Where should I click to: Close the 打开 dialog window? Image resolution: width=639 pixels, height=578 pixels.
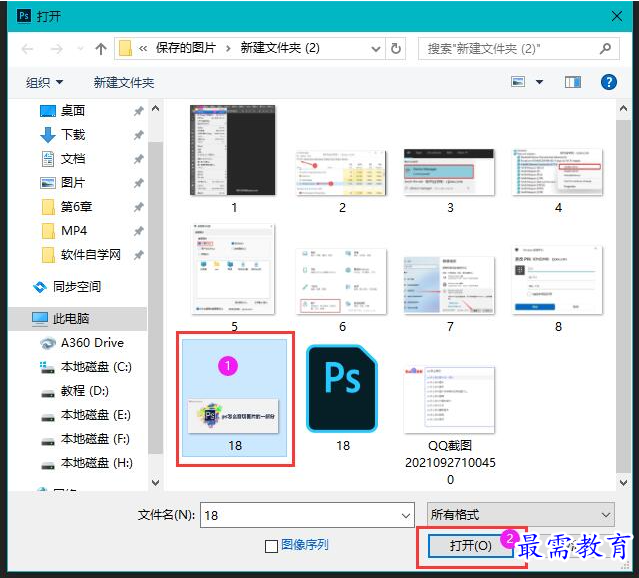coord(617,16)
